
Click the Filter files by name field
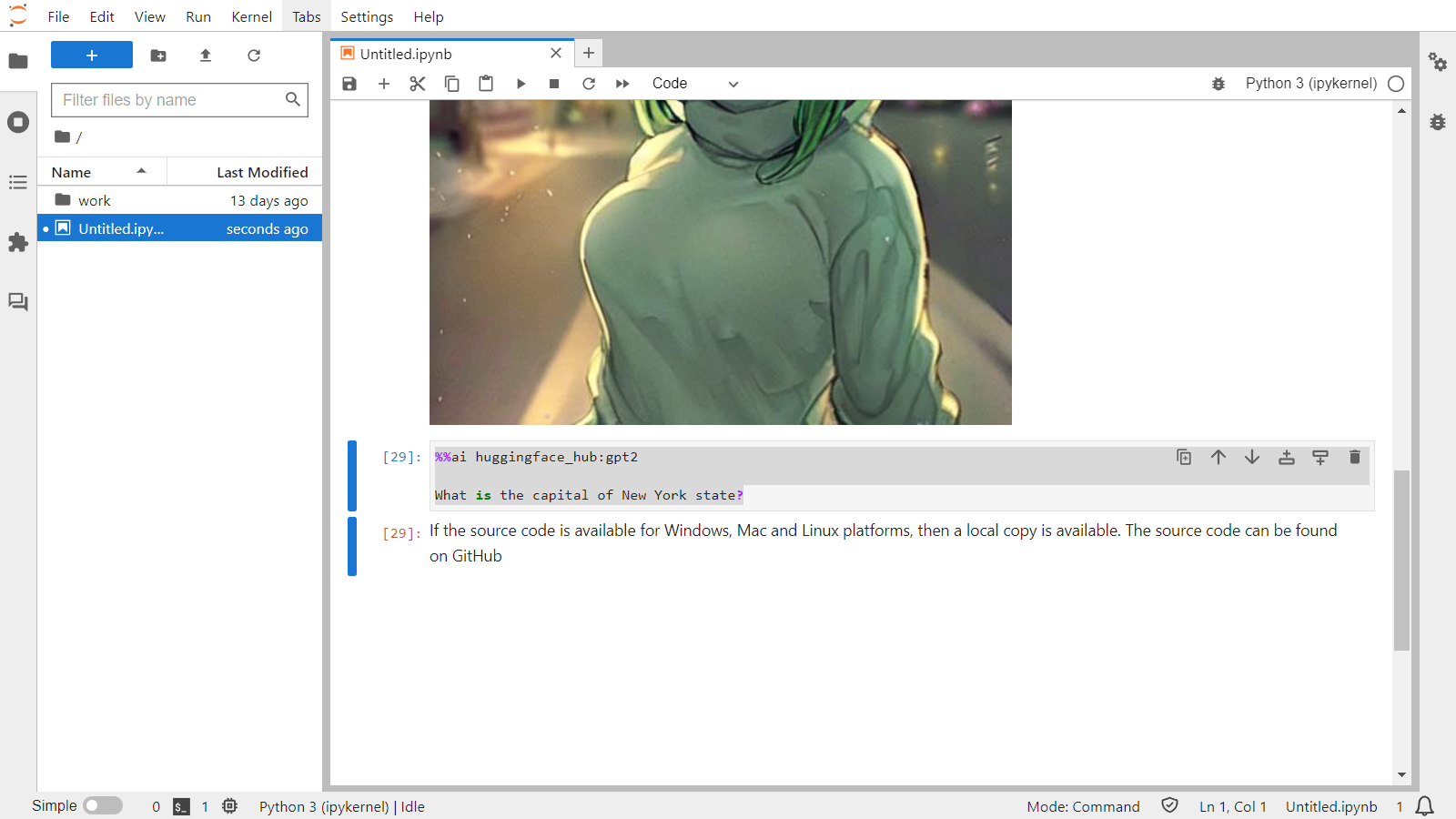tap(169, 100)
